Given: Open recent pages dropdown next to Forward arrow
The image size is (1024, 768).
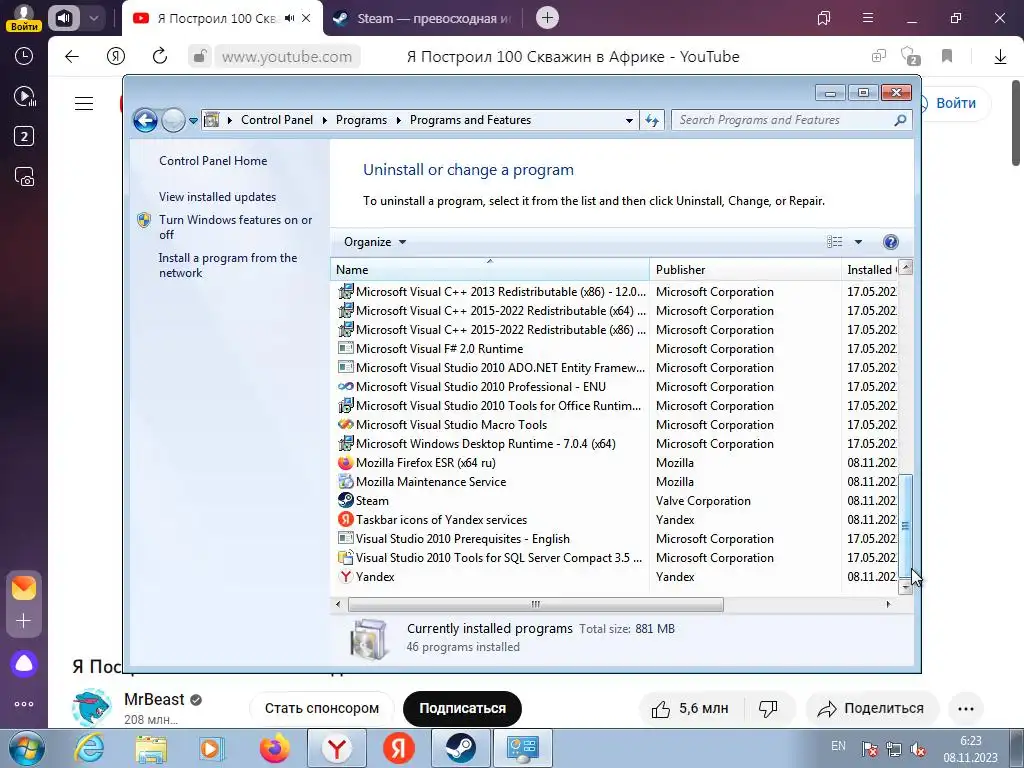Looking at the screenshot, I should 193,121.
